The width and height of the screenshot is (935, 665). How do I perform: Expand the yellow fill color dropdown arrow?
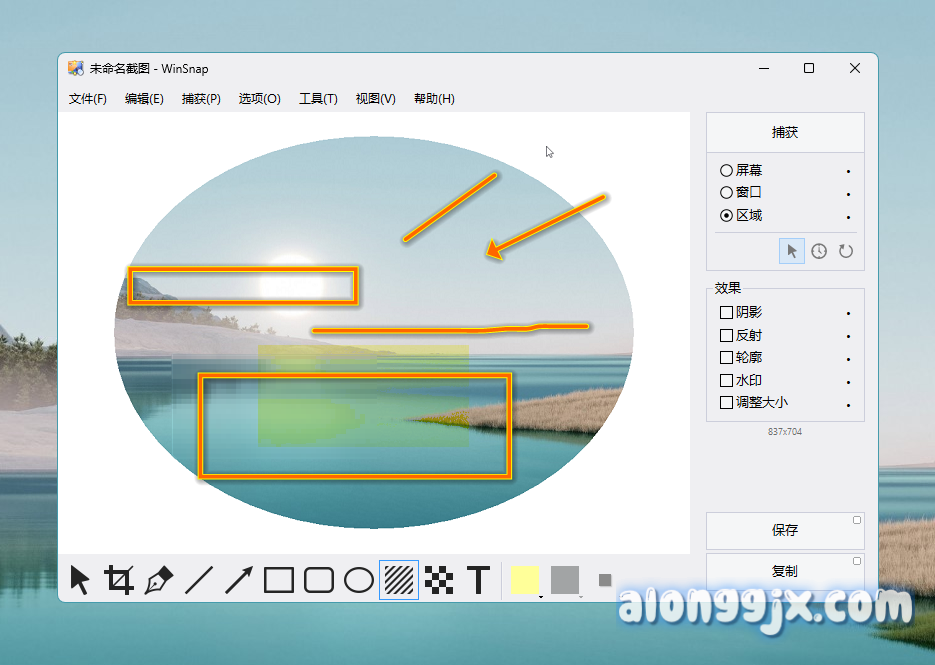[540, 596]
